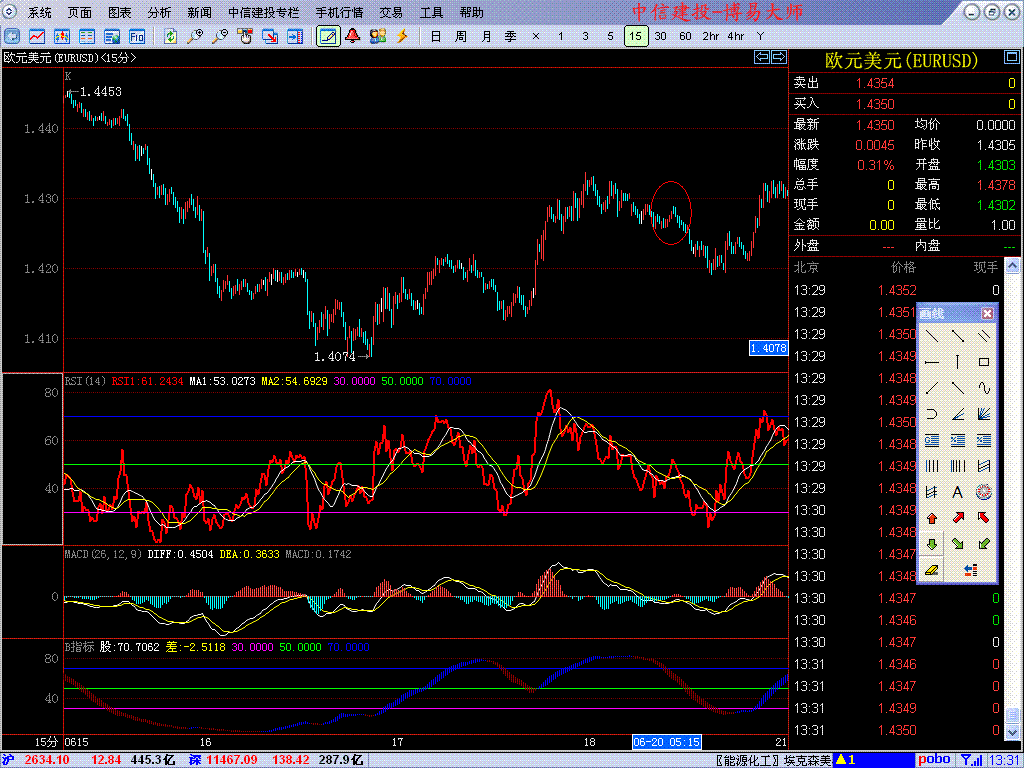Open the 交易 menu
The image size is (1024, 768).
pos(391,13)
